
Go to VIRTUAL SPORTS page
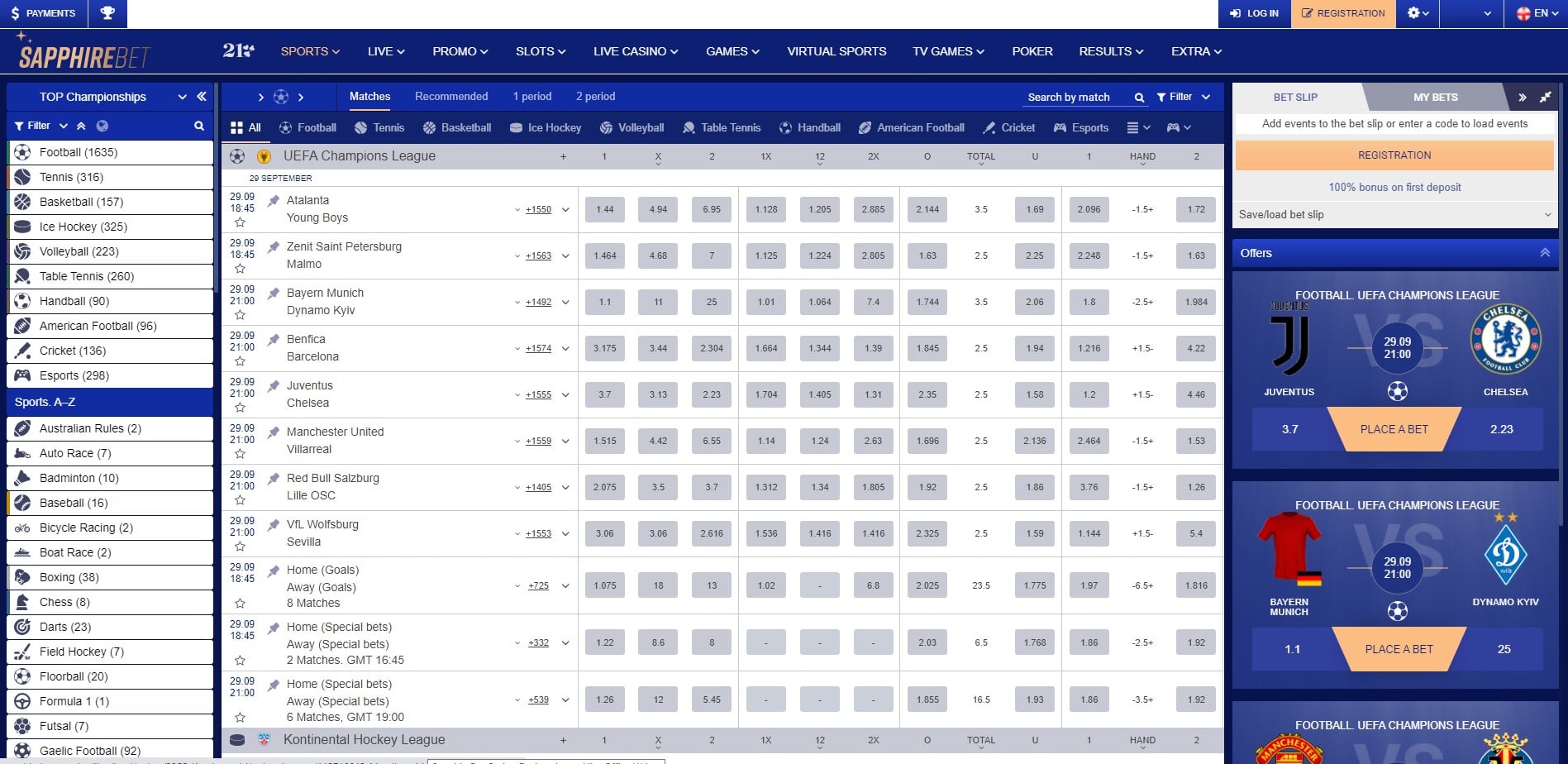pos(836,51)
